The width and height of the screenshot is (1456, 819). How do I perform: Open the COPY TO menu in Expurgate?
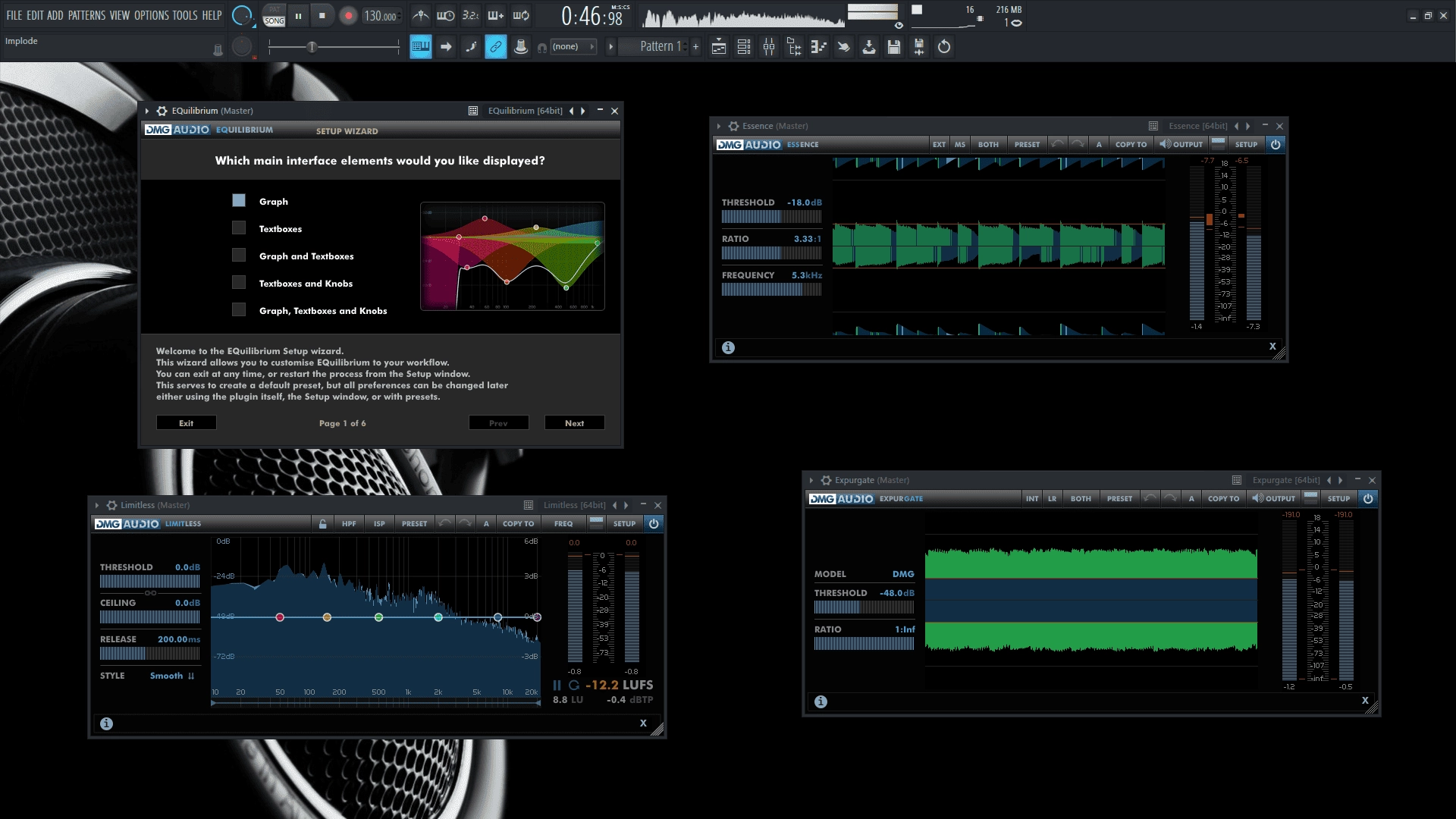point(1222,498)
